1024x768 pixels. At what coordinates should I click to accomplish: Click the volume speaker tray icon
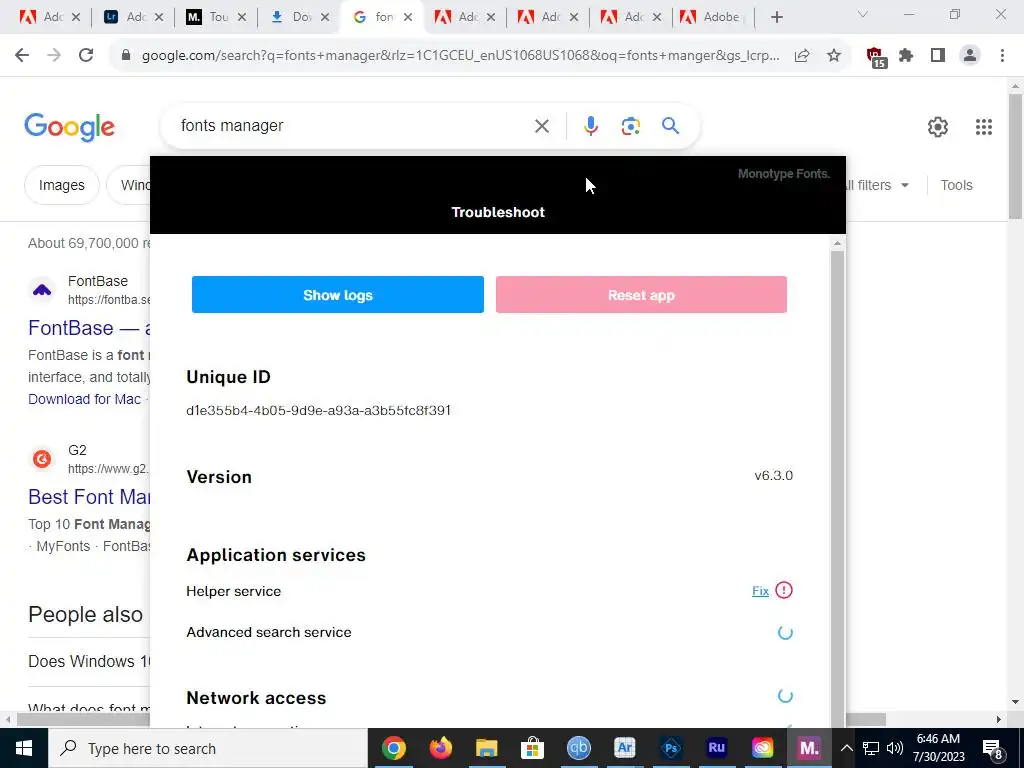[x=895, y=748]
